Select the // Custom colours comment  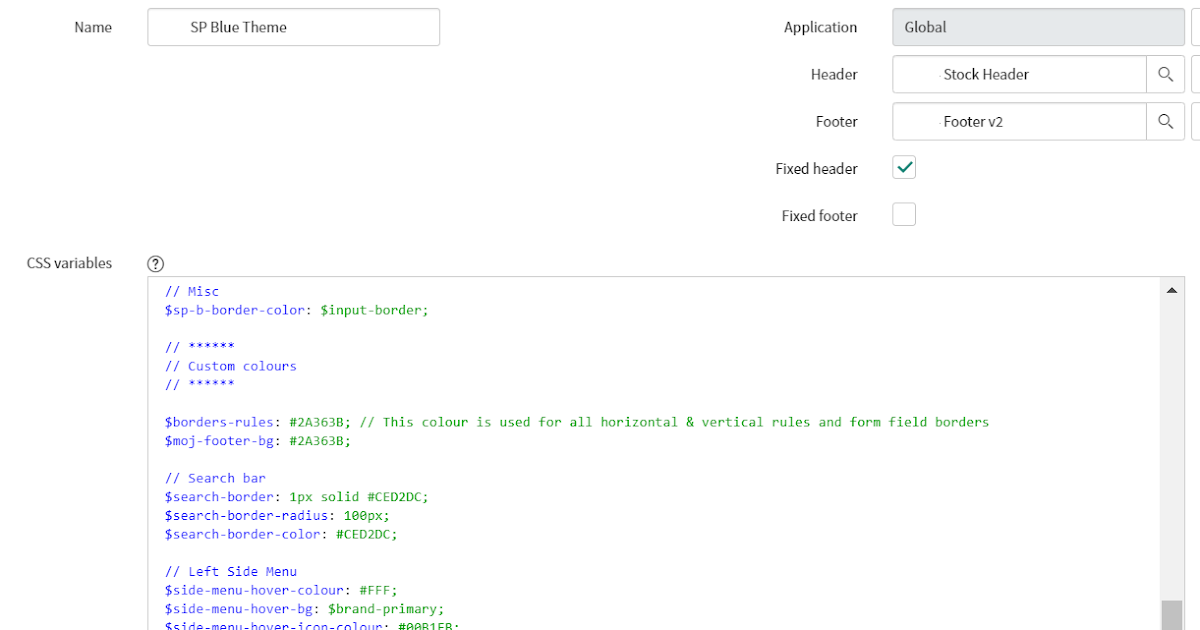pos(230,365)
